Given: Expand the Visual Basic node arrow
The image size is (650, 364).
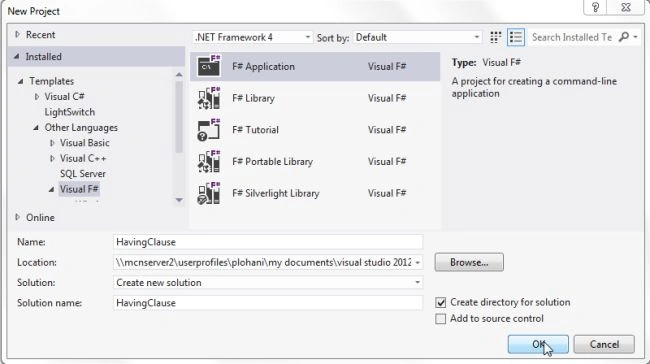Looking at the screenshot, I should click(52, 143).
